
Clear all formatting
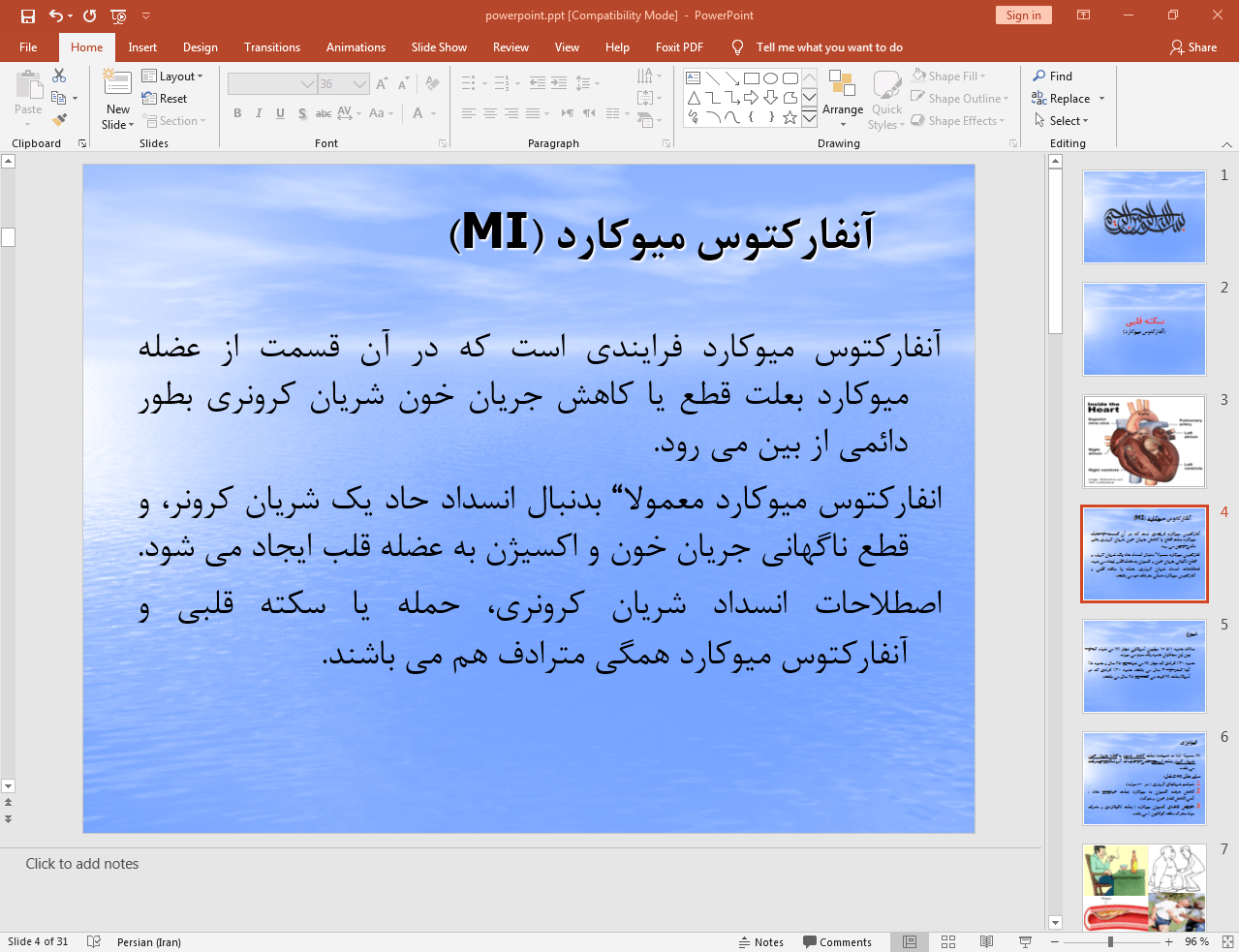point(432,84)
